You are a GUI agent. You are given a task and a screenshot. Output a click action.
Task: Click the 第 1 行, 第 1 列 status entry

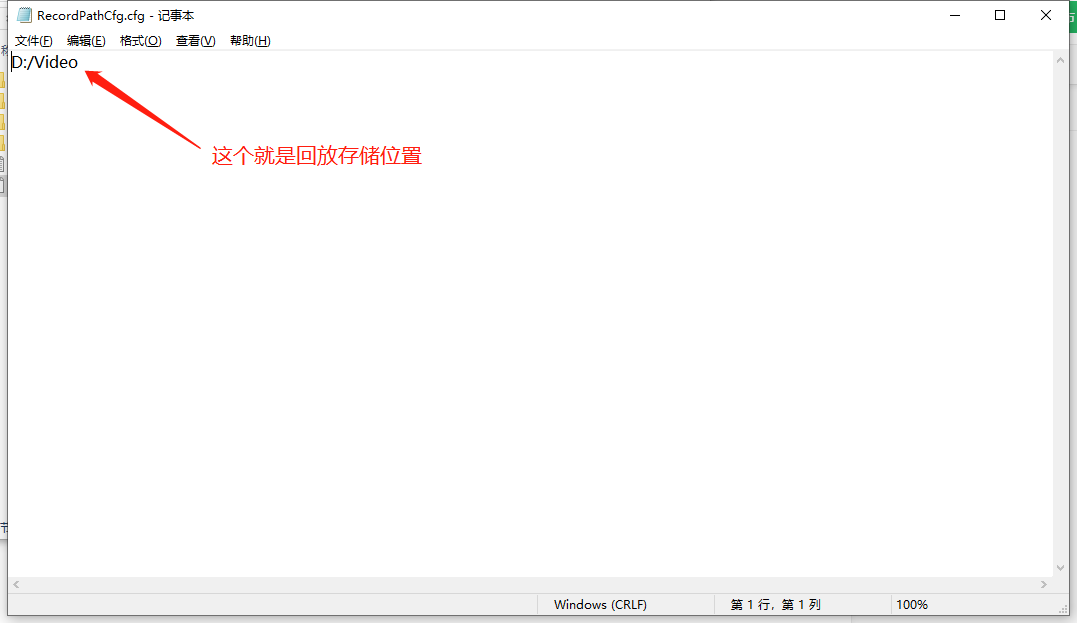click(x=775, y=604)
